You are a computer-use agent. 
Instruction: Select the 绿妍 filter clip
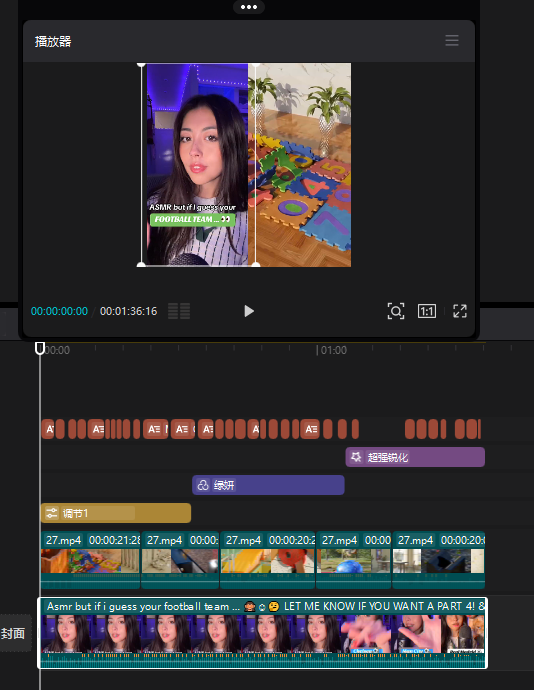point(268,485)
